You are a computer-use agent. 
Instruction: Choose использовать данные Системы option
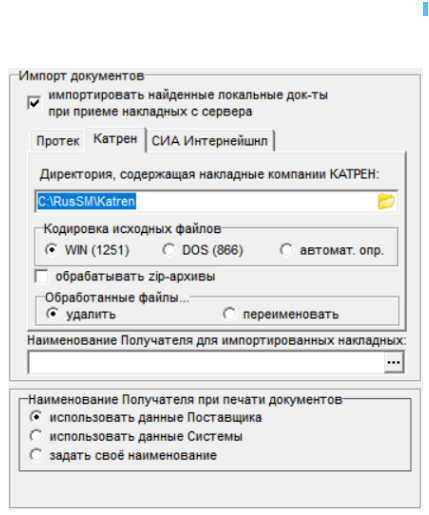pos(36,436)
